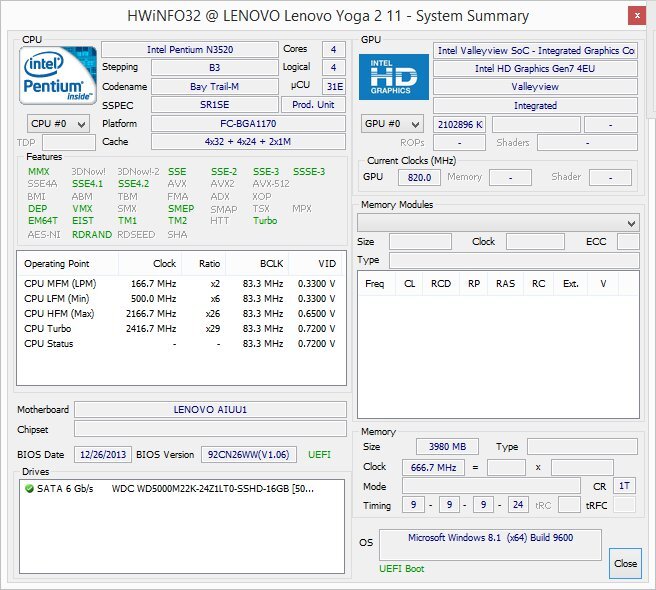Click the Stepping B3 field
The height and width of the screenshot is (590, 656).
(x=214, y=67)
